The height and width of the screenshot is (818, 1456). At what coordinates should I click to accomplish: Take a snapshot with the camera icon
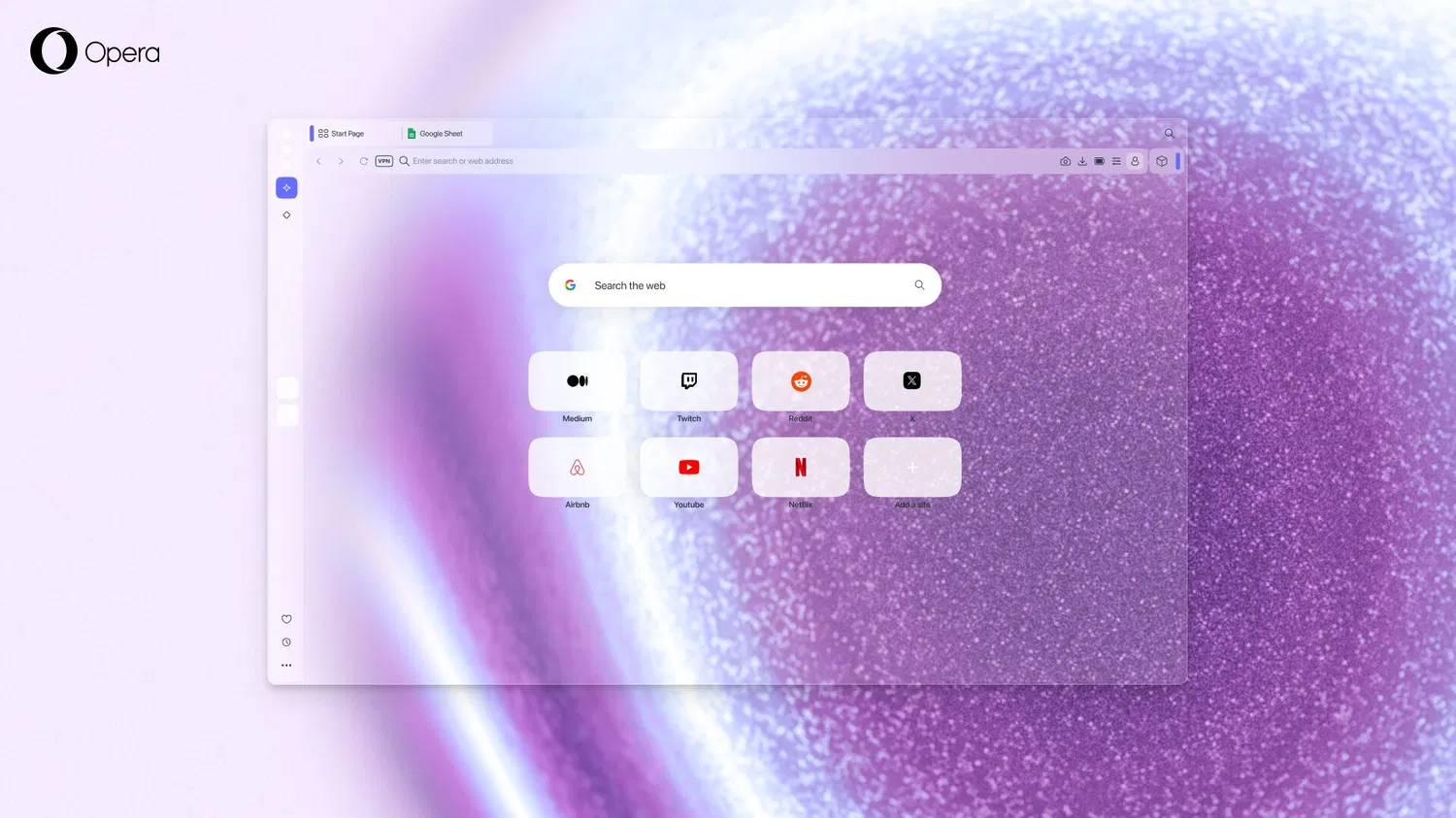[x=1065, y=161]
